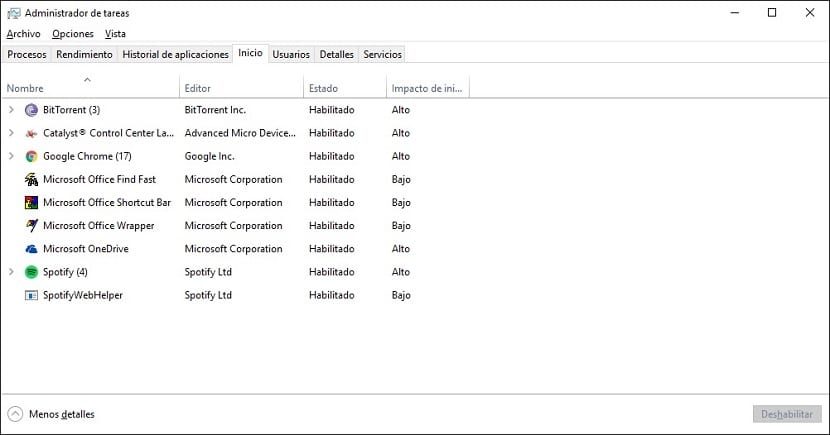Select the Inicio tab
Viewport: 830px width, 435px height.
tap(250, 53)
